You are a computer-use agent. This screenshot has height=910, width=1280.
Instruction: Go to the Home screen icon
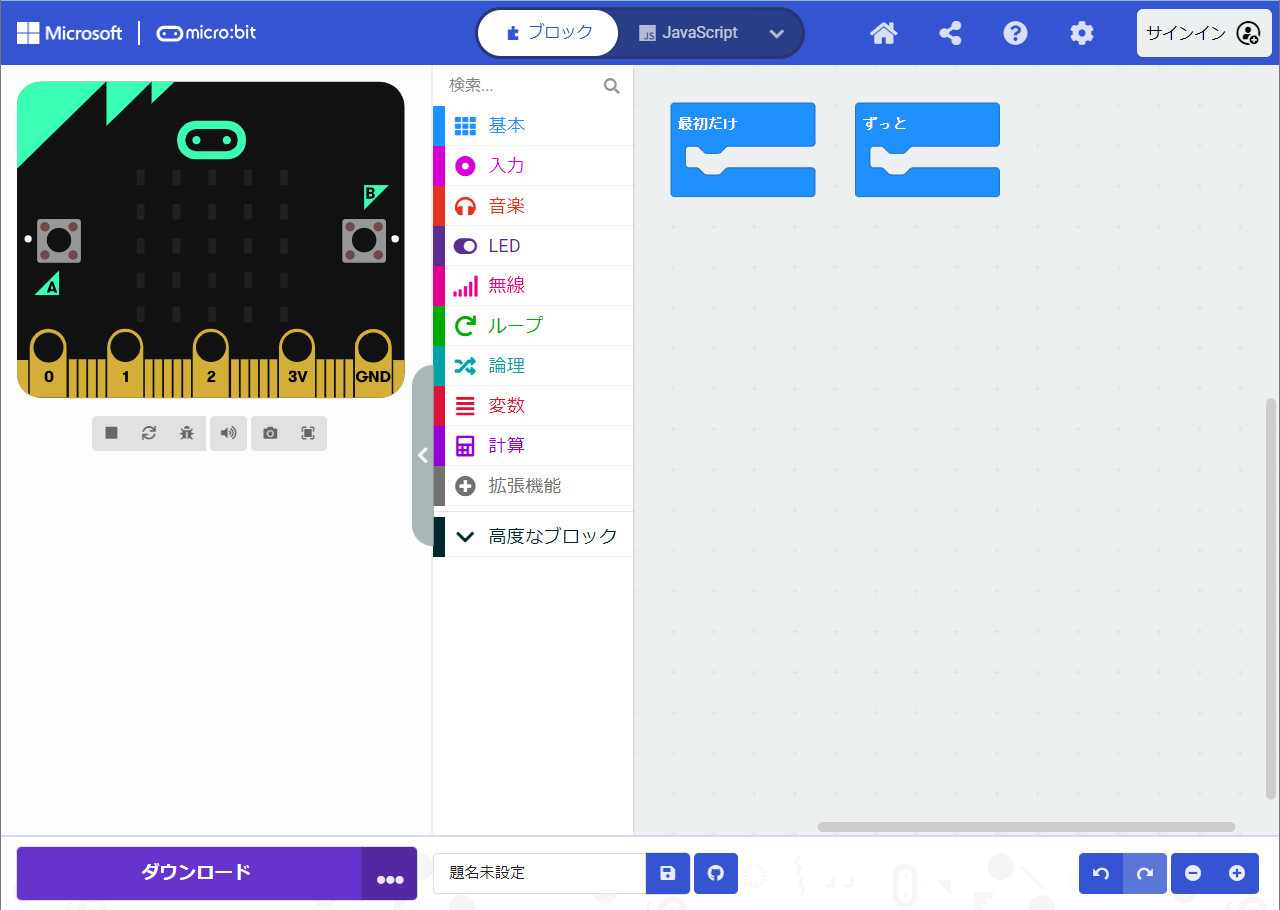(x=883, y=33)
